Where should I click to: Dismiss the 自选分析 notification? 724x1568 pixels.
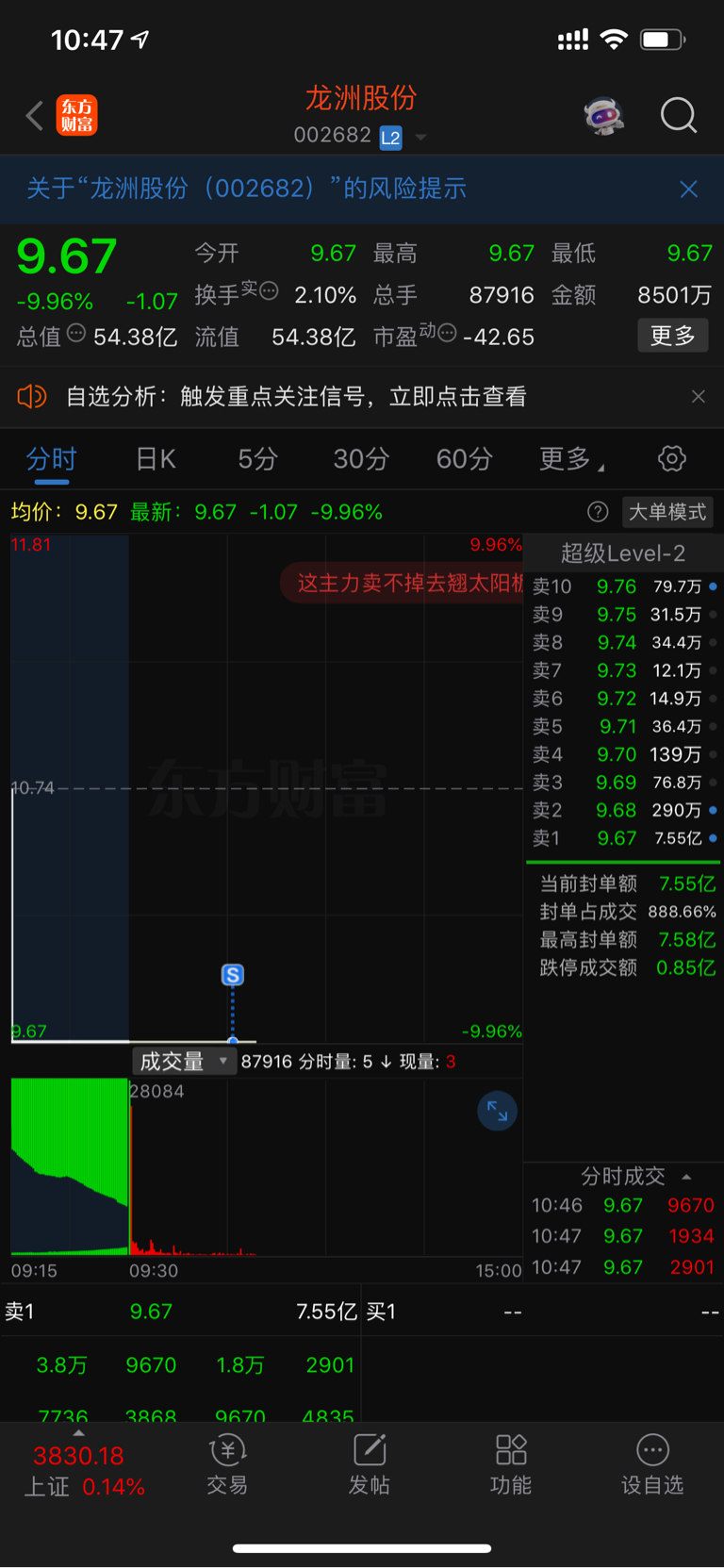[x=699, y=396]
